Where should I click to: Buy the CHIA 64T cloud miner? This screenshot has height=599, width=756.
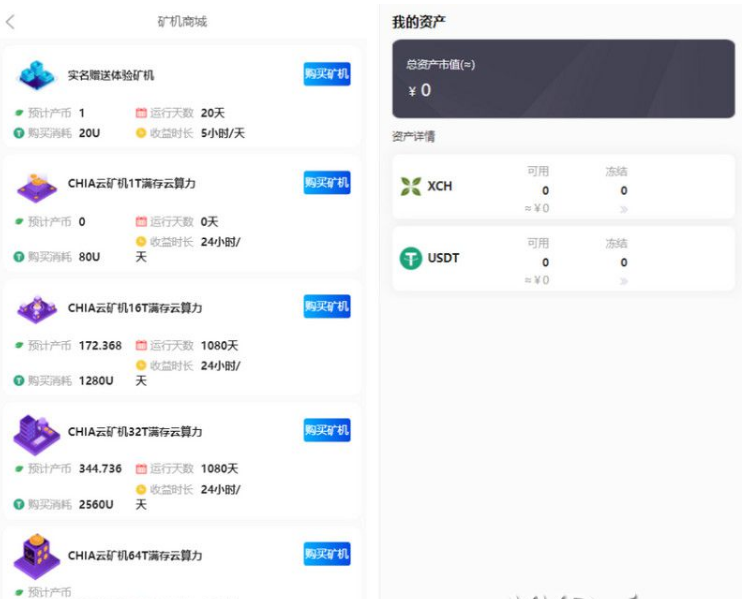[x=327, y=554]
